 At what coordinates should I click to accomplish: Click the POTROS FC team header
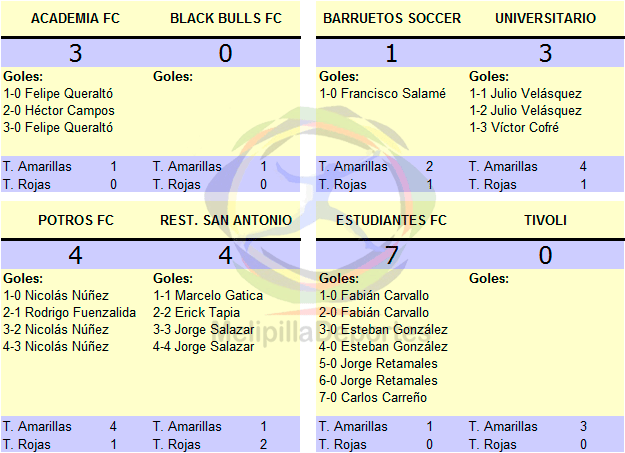pos(76,220)
